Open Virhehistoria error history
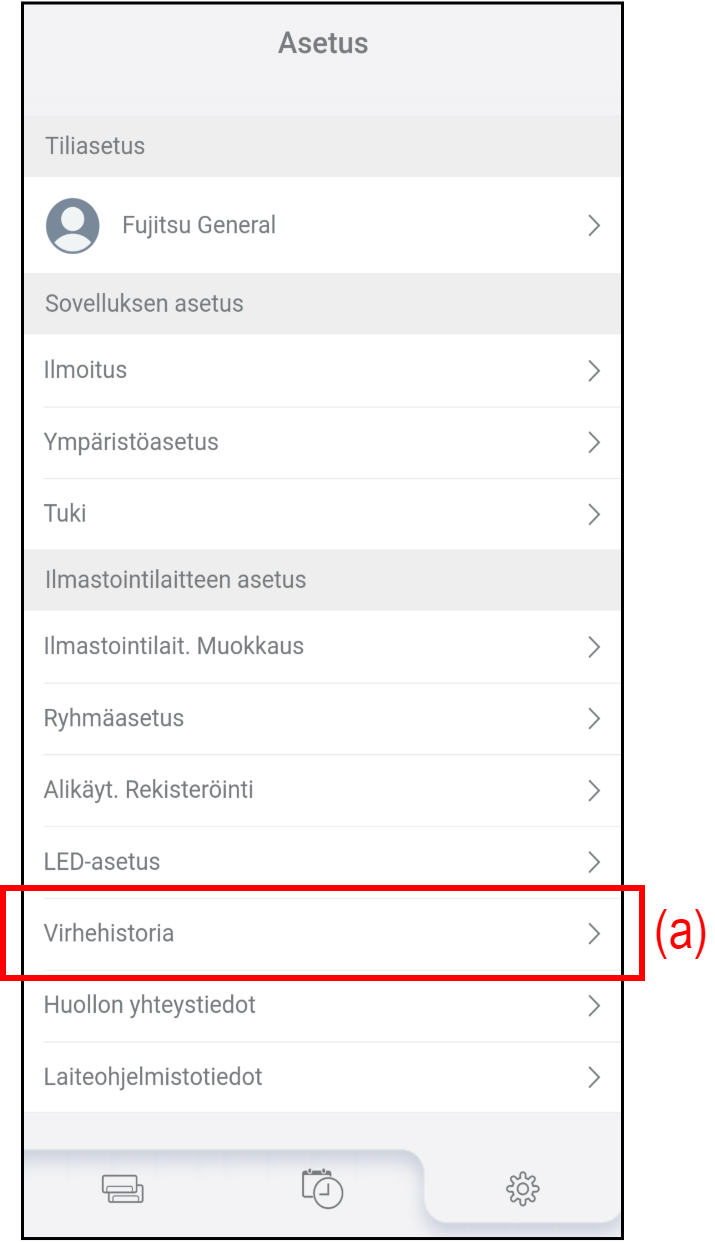Screen dimensions: 715x1243 pos(109,934)
